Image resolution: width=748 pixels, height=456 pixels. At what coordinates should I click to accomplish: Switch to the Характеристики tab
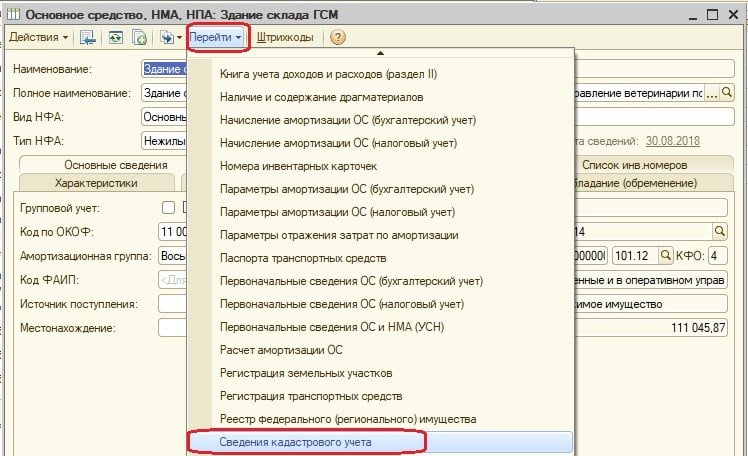96,183
